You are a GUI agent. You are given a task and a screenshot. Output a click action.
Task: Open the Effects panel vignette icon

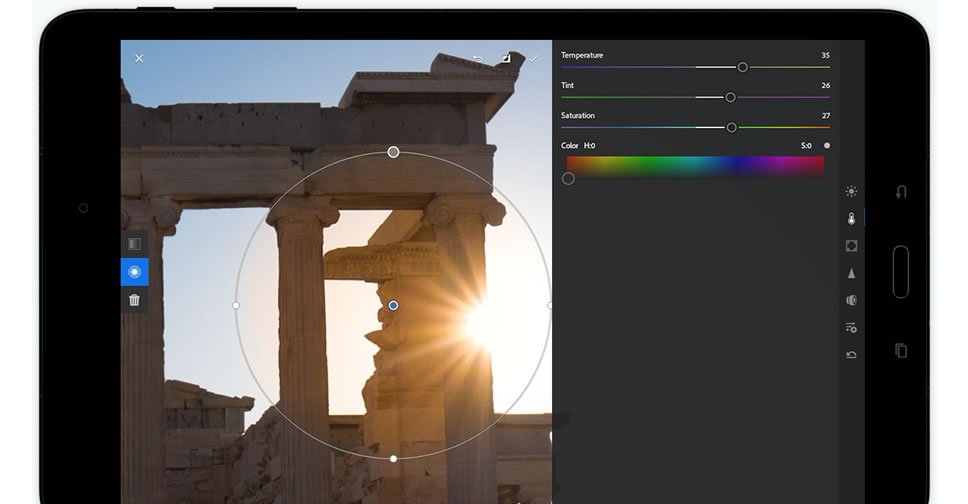pyautogui.click(x=851, y=246)
